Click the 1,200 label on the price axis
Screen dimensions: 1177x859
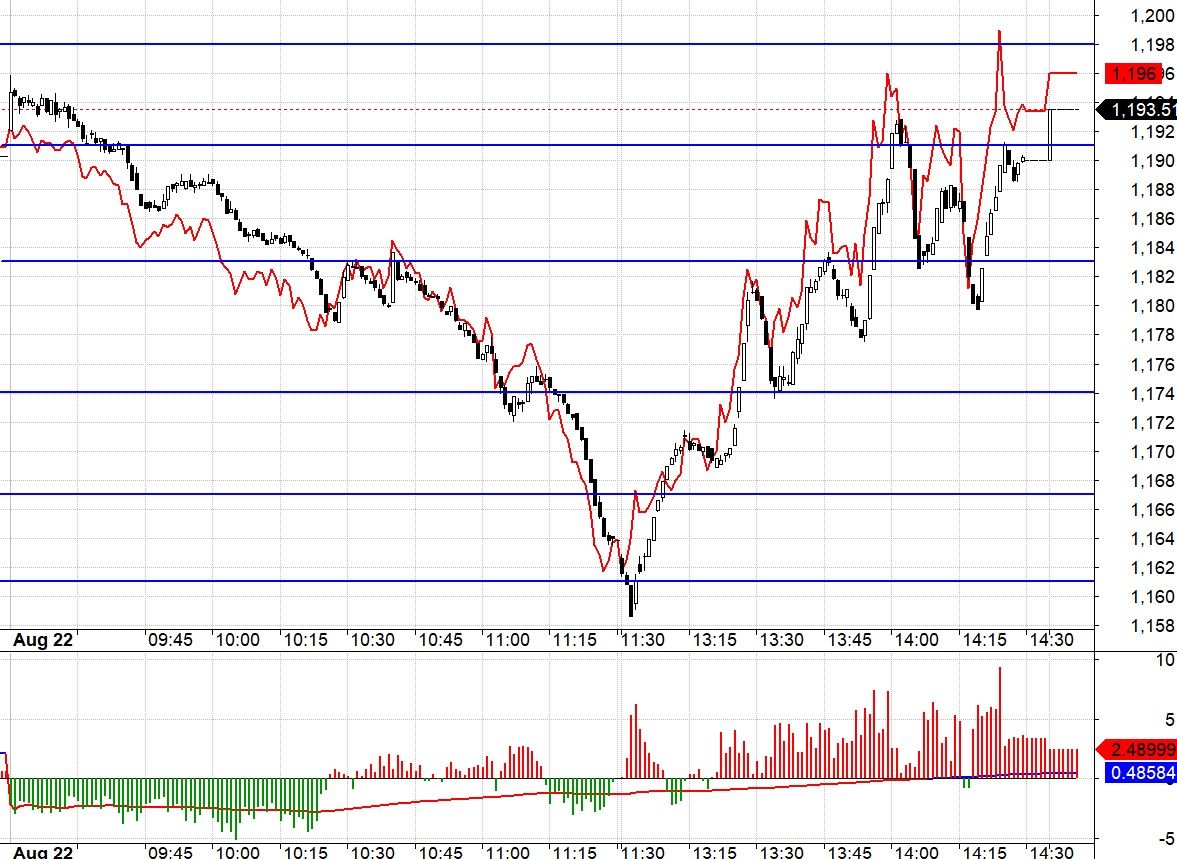point(1153,15)
